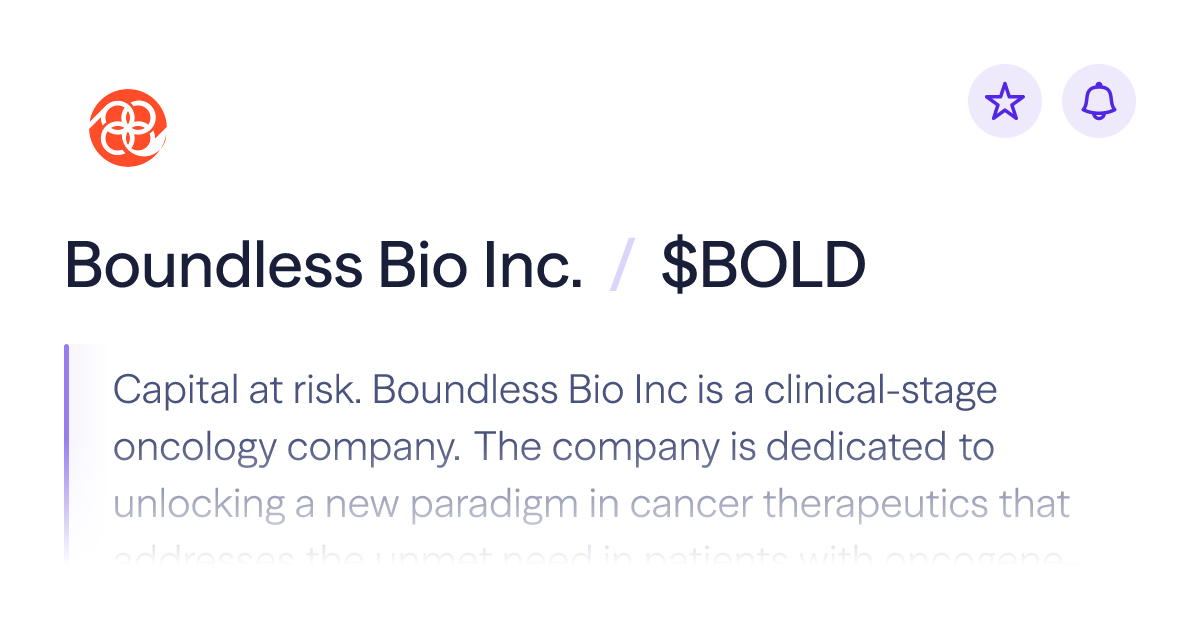Switch to the Boundless Bio Inc. name heading

325,265
